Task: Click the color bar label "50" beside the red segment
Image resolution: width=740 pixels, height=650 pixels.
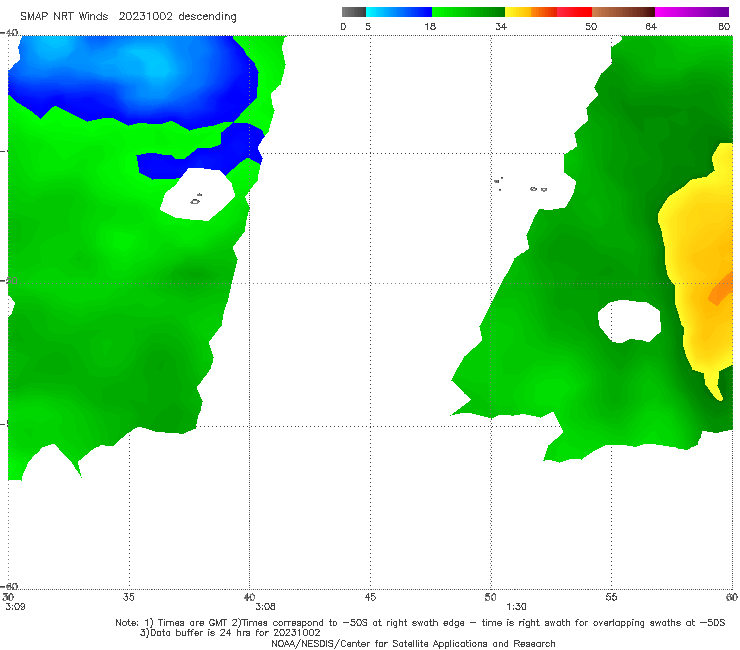Action: coord(591,26)
